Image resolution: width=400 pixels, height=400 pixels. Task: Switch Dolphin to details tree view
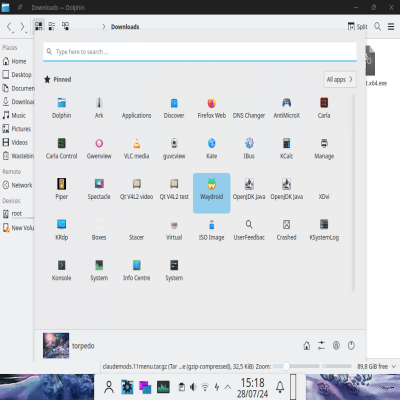click(x=65, y=26)
